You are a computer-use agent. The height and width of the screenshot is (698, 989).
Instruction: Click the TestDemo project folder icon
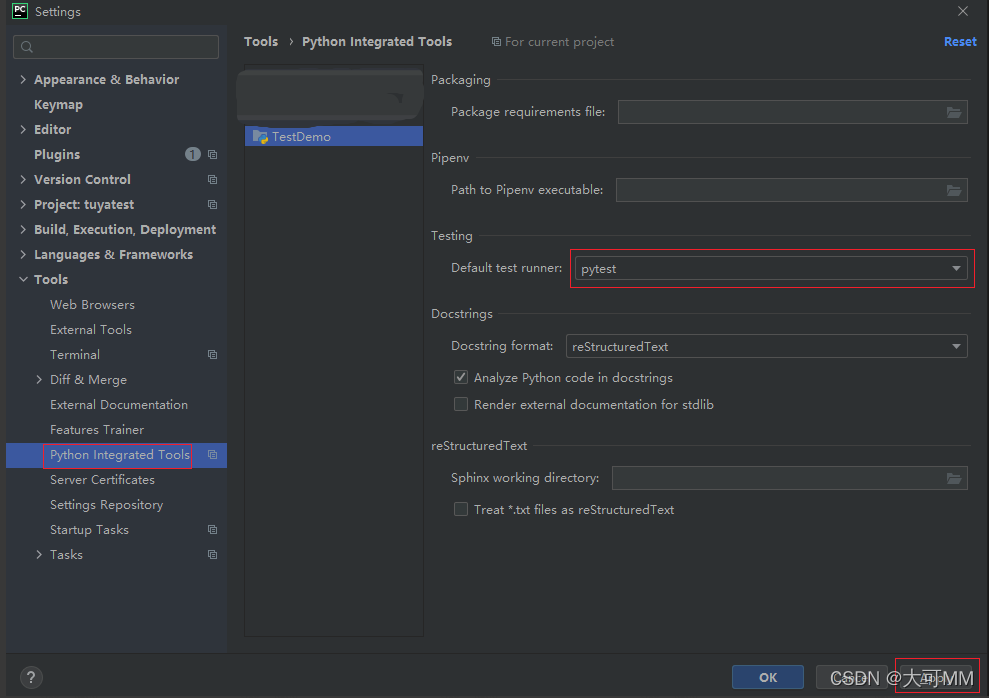point(260,136)
